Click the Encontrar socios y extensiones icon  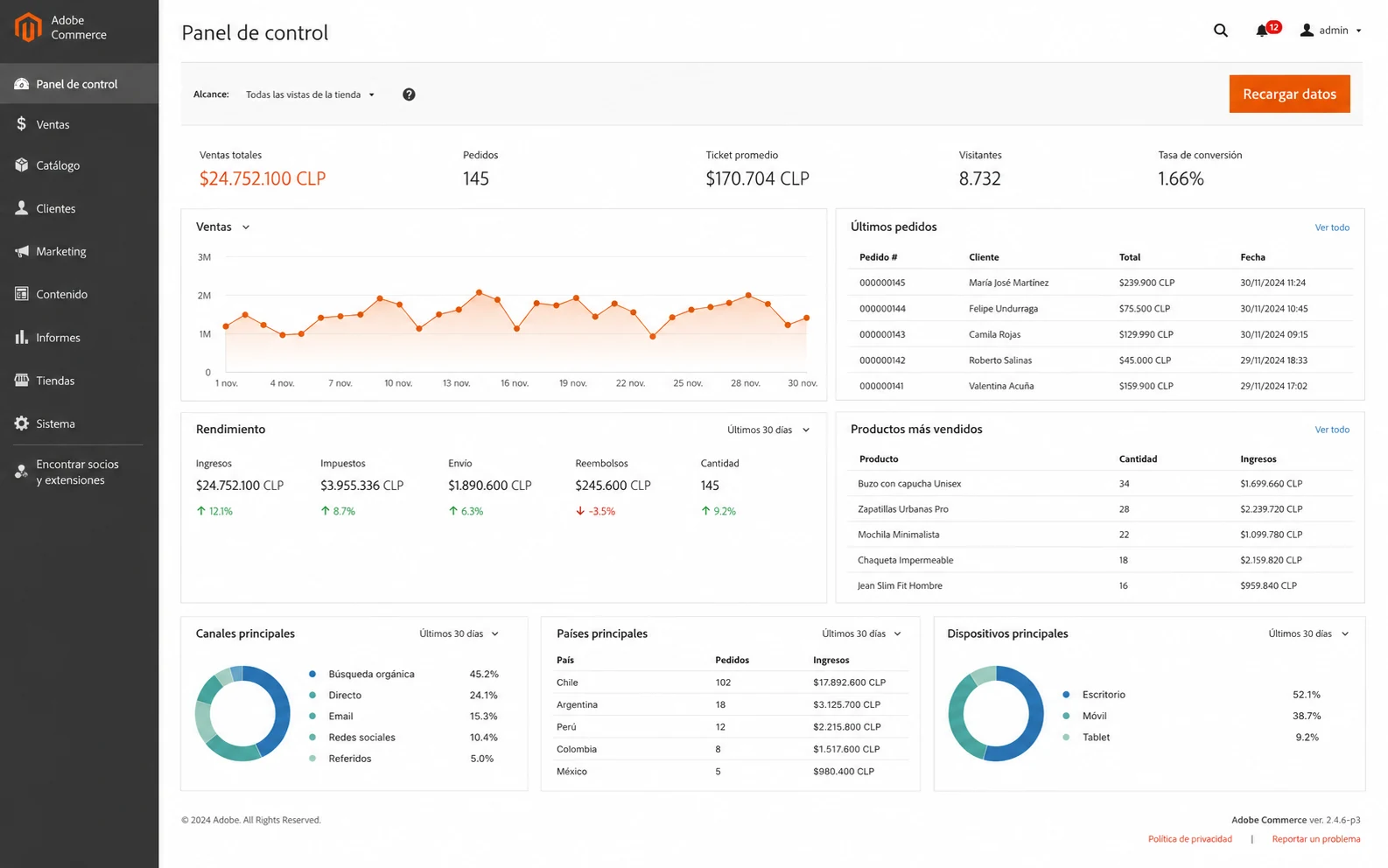click(x=22, y=472)
